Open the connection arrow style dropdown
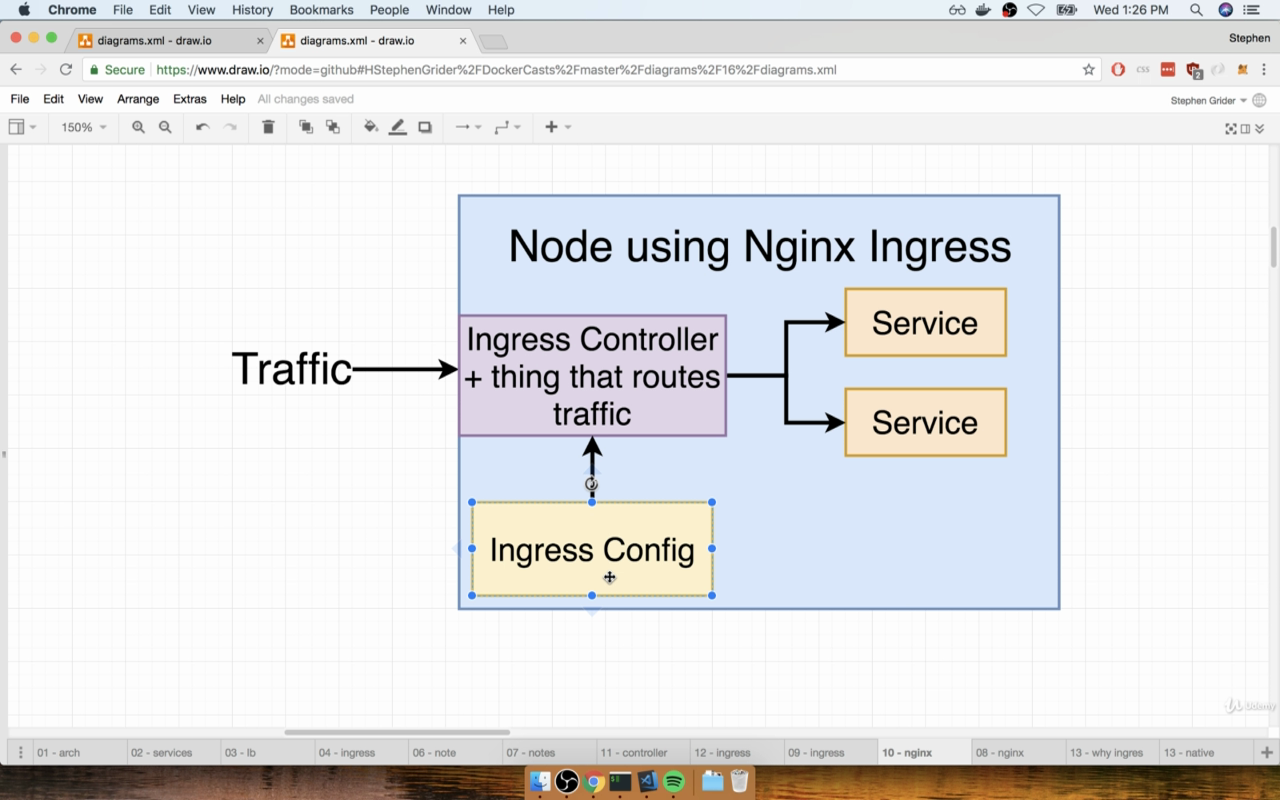 tap(467, 127)
